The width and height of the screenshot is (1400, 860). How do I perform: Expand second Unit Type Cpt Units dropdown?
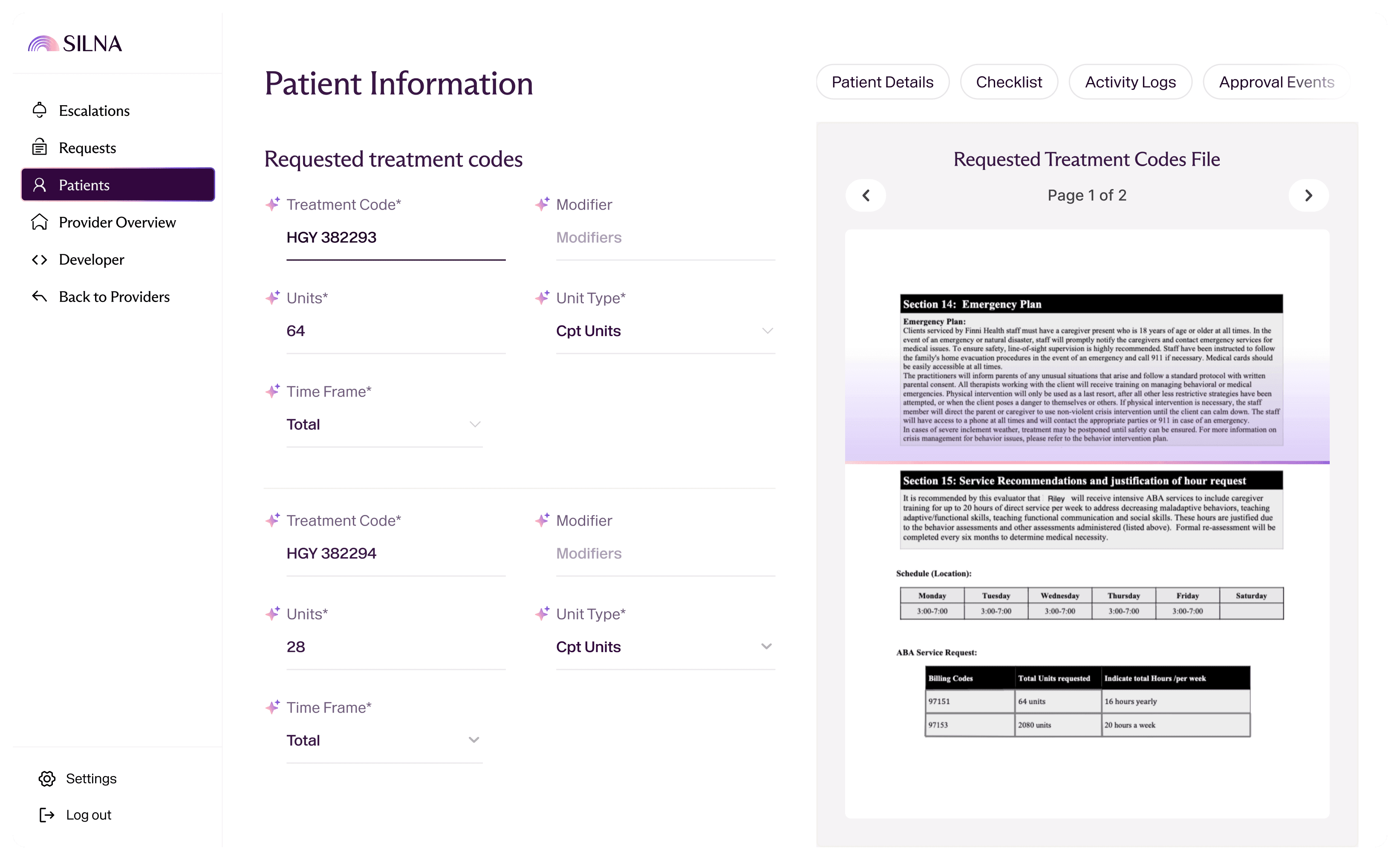pyautogui.click(x=766, y=646)
